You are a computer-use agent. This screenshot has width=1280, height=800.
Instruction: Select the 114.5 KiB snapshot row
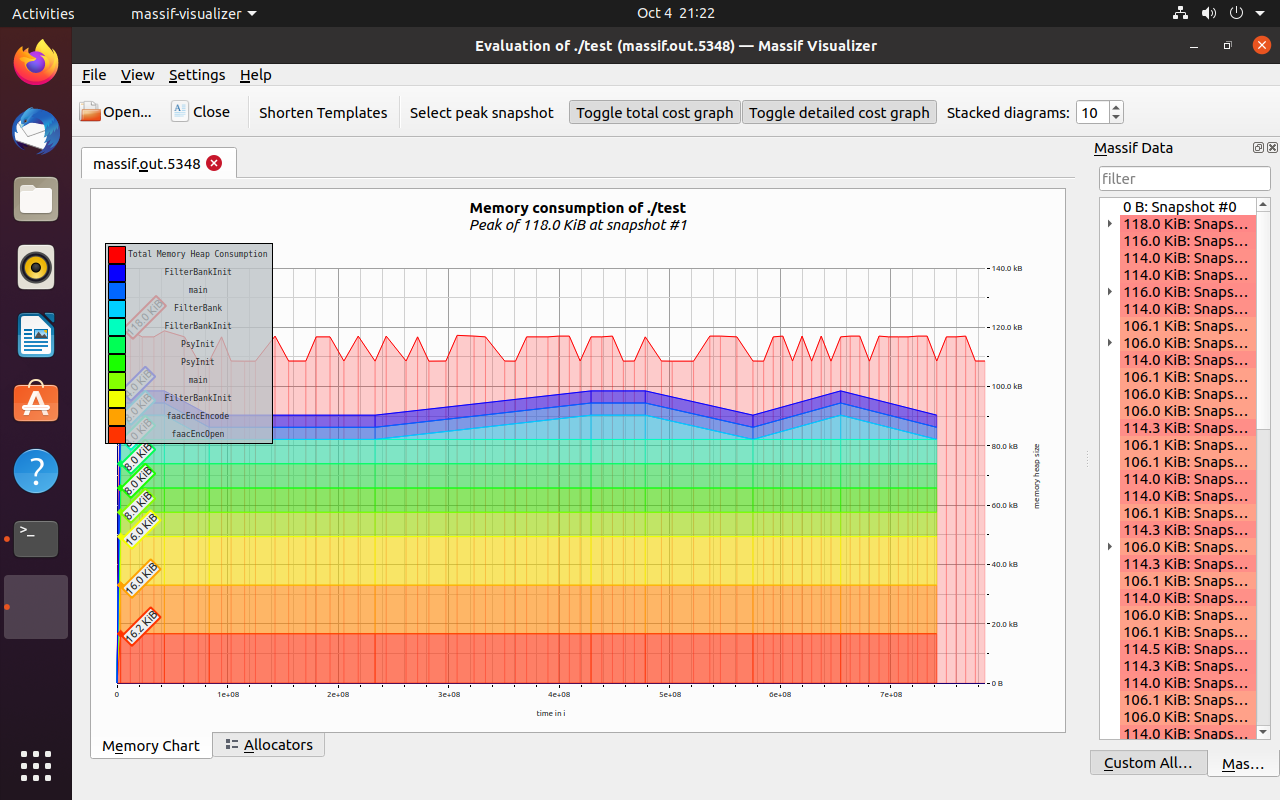(1187, 649)
